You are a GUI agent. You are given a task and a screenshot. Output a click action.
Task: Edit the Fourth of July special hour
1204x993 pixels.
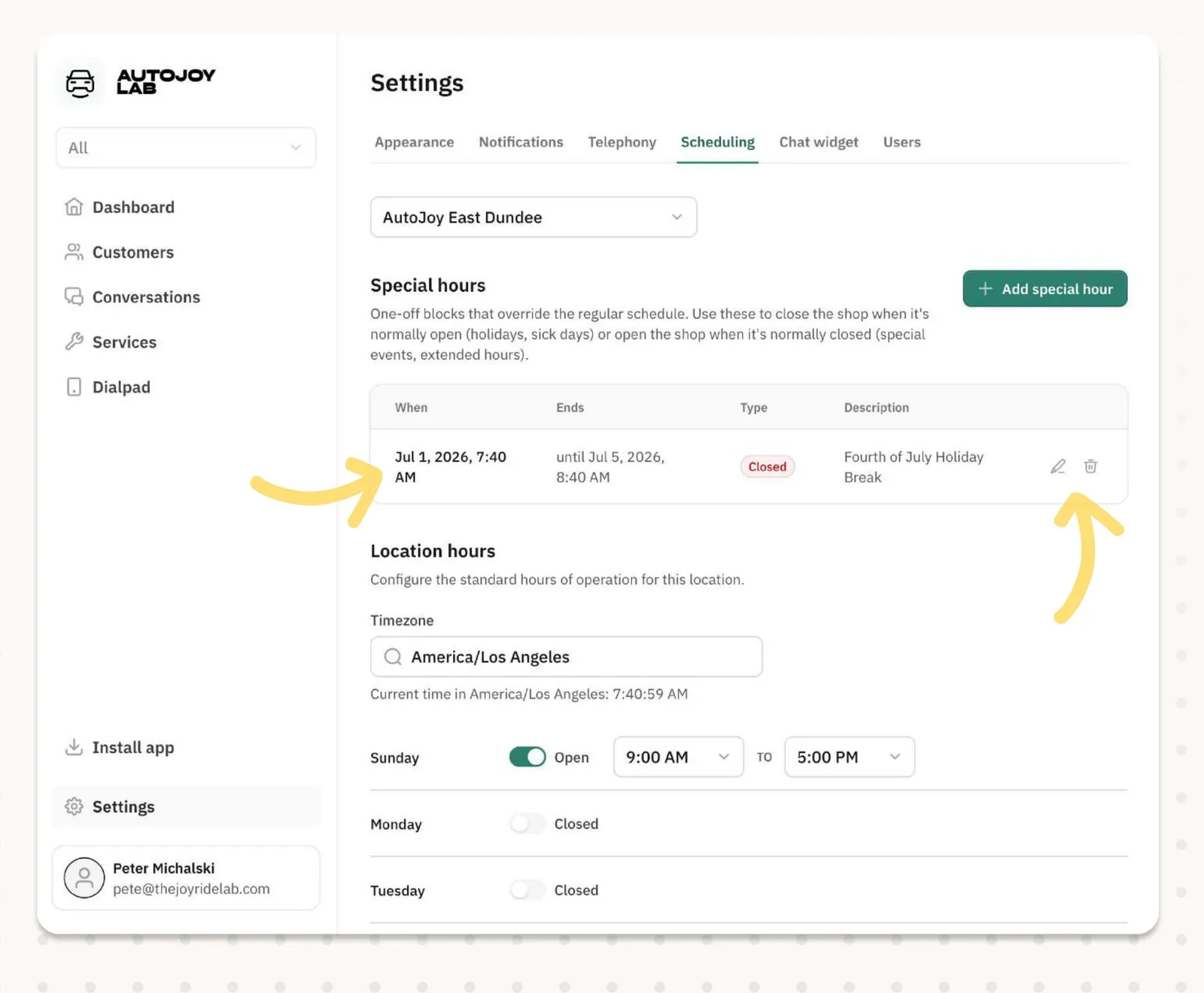coord(1058,466)
